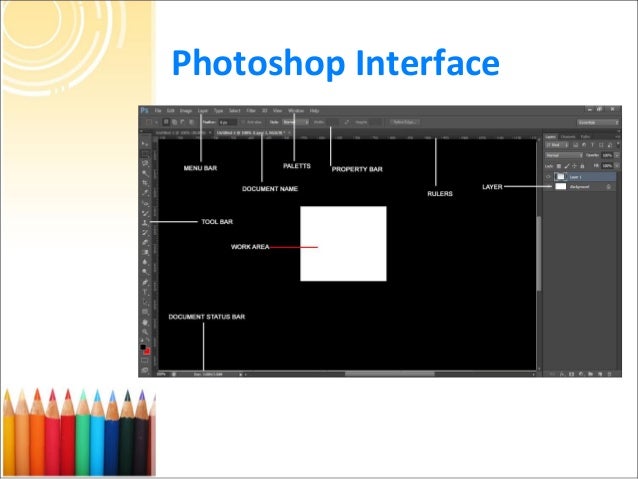Click the red background color swatch
This screenshot has height=479, width=638.
pyautogui.click(x=147, y=351)
